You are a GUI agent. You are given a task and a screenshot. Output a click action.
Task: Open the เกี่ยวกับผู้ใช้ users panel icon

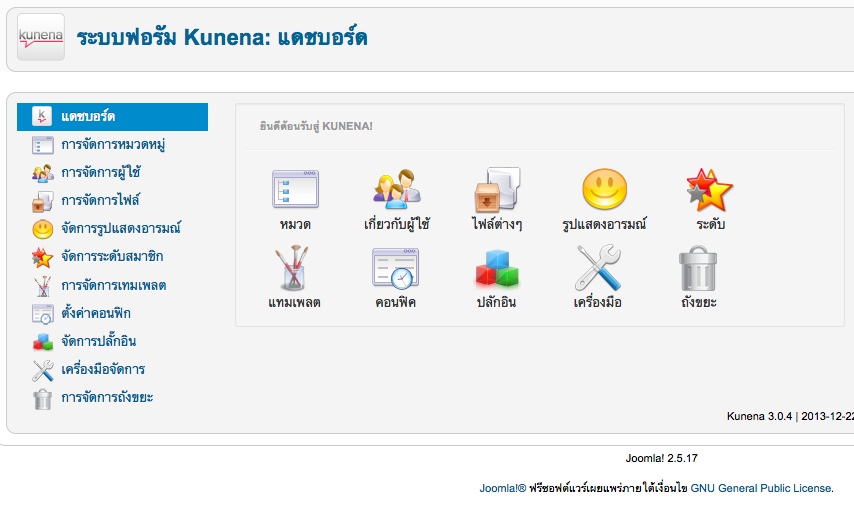pyautogui.click(x=396, y=189)
